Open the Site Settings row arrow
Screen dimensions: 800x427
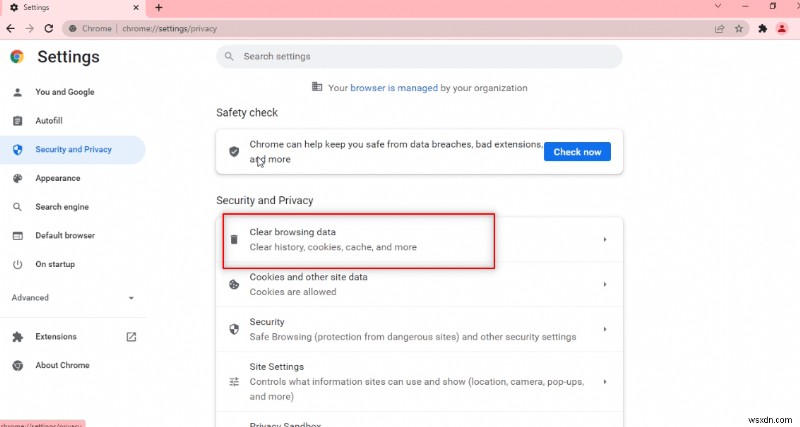(604, 381)
